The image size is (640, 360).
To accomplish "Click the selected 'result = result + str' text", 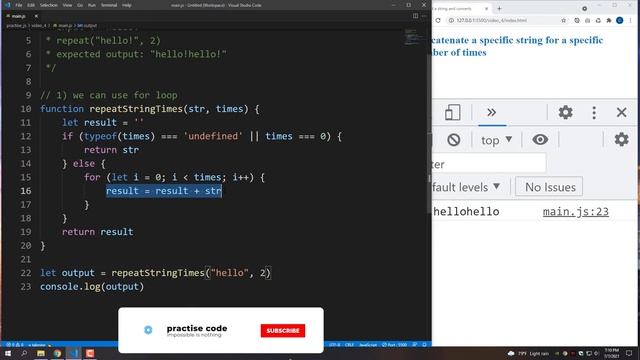I will 164,191.
